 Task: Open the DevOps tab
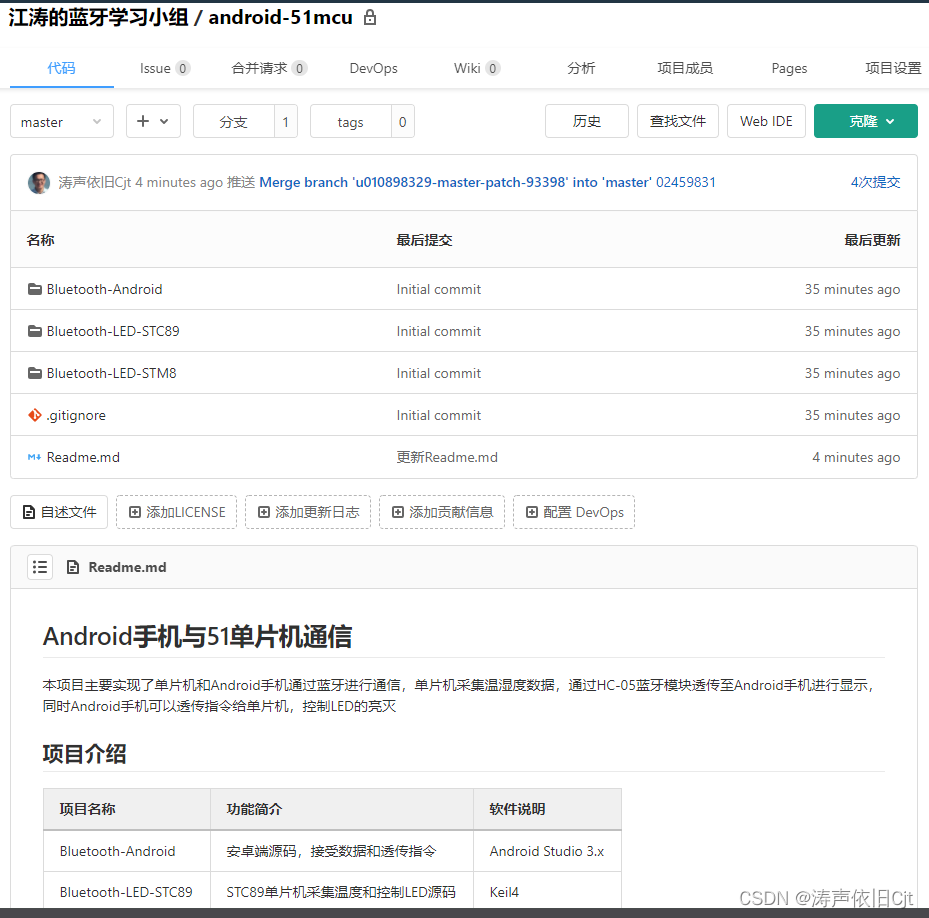(x=373, y=68)
